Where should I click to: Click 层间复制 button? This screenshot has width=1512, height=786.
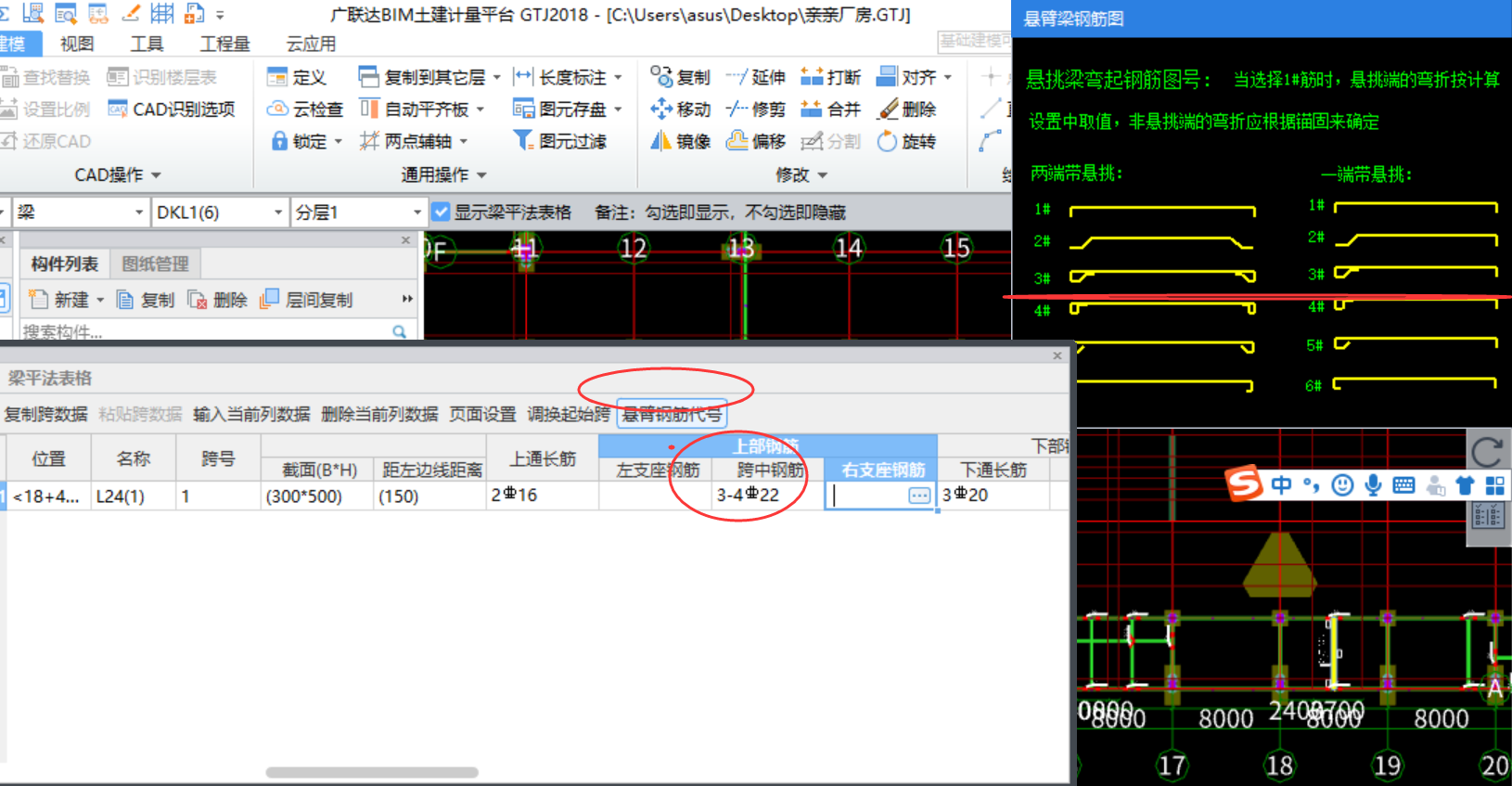point(307,300)
